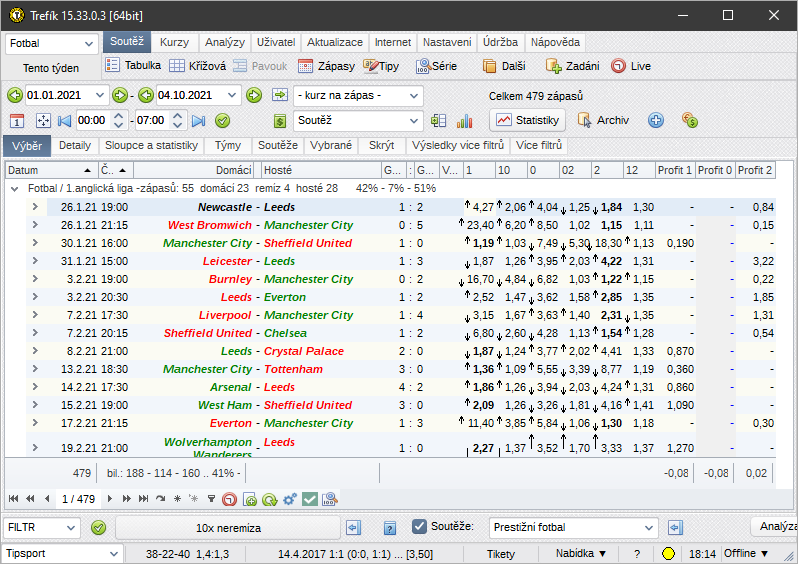Switch to the Výsledky více filtrů tab
The width and height of the screenshot is (798, 564).
tap(458, 146)
